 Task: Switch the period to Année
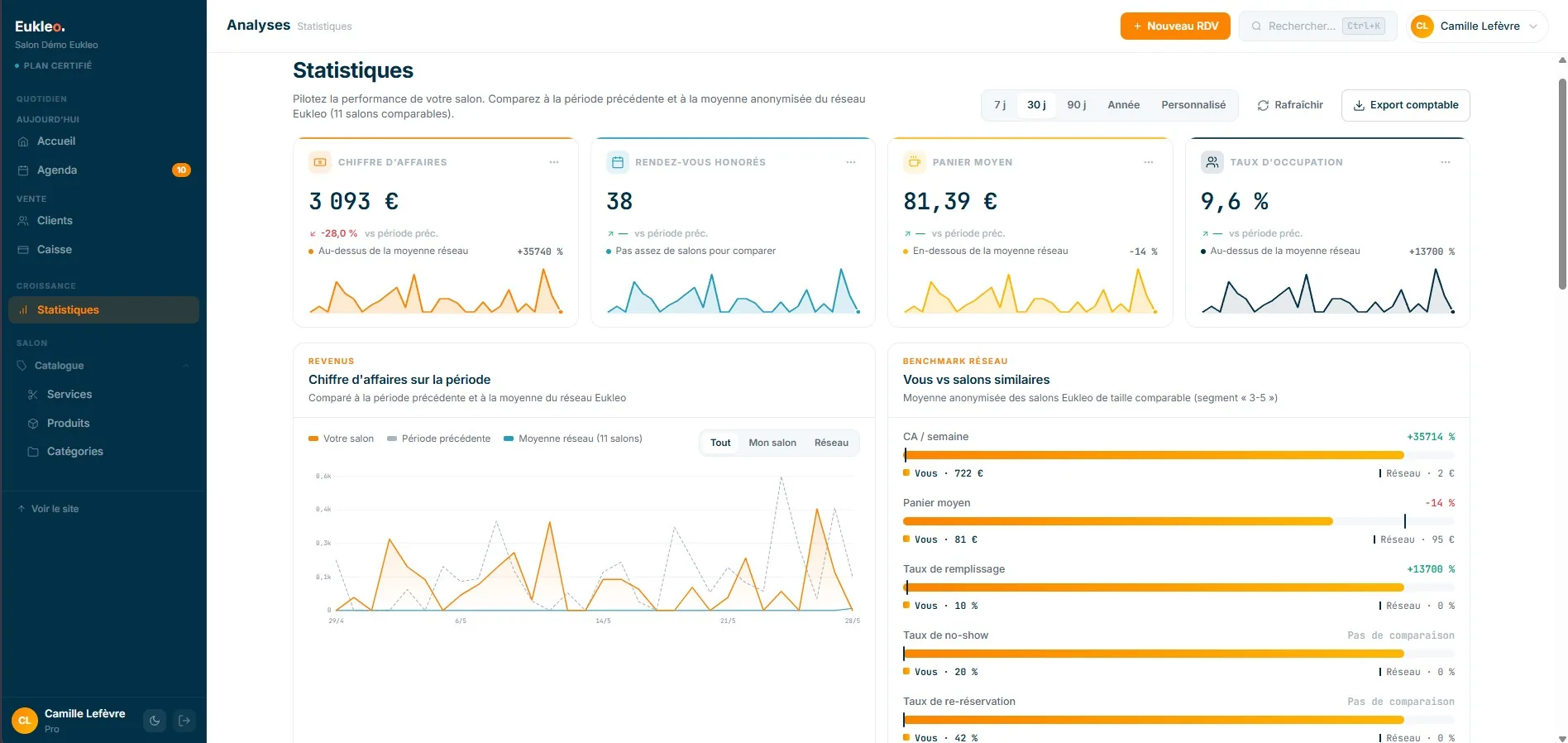[x=1124, y=105]
